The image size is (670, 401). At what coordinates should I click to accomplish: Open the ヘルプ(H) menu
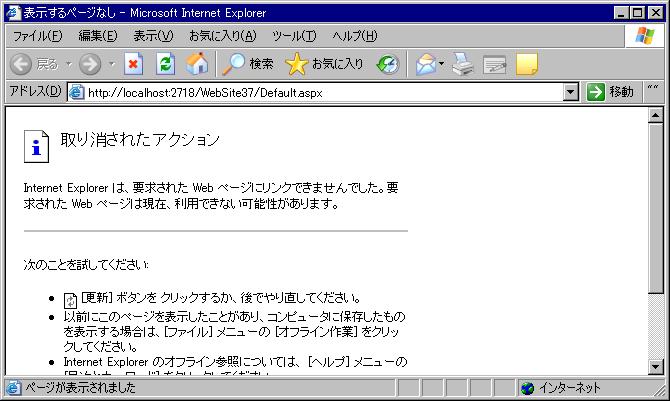pyautogui.click(x=355, y=36)
